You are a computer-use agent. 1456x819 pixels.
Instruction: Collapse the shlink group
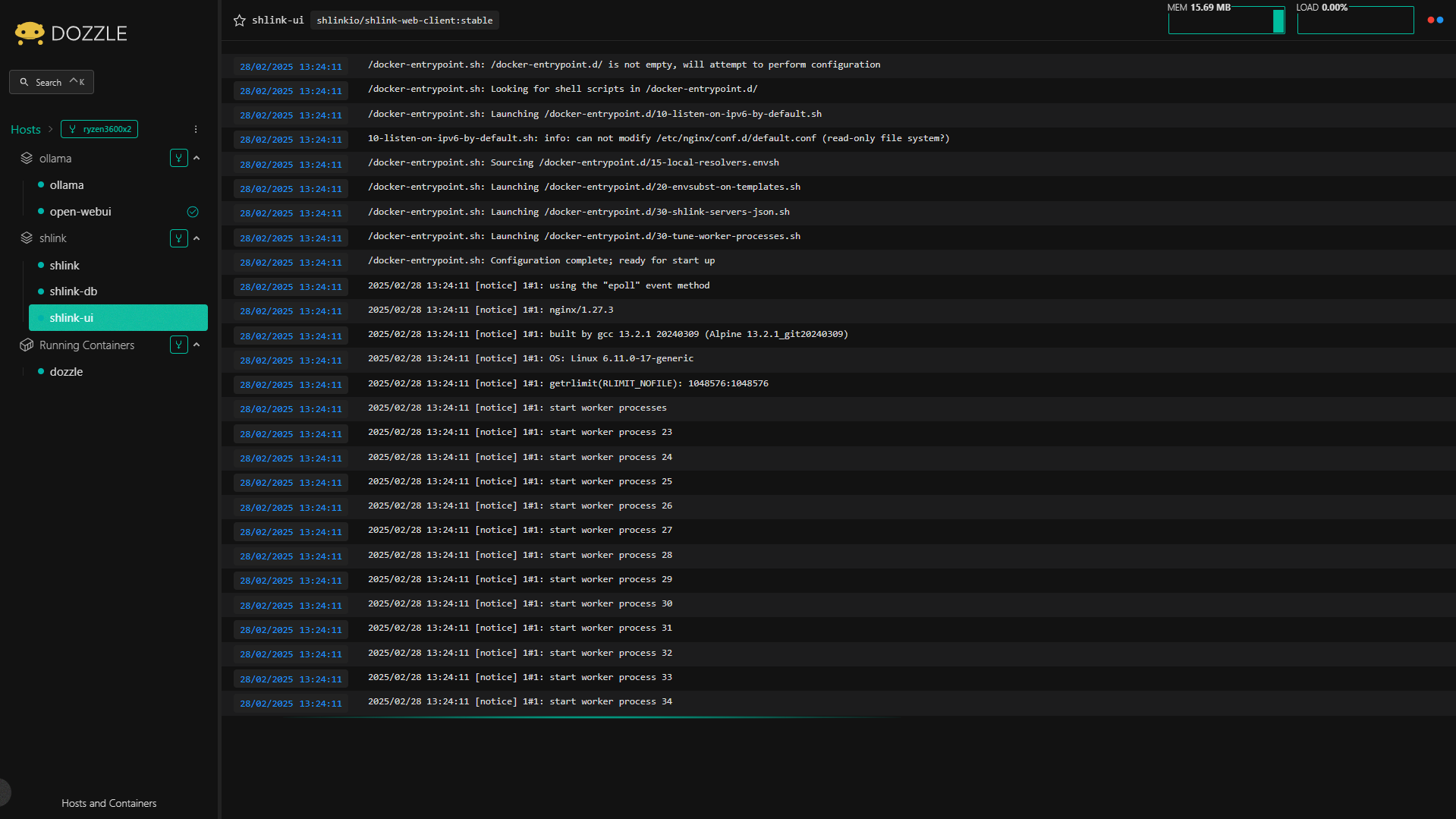tap(197, 238)
